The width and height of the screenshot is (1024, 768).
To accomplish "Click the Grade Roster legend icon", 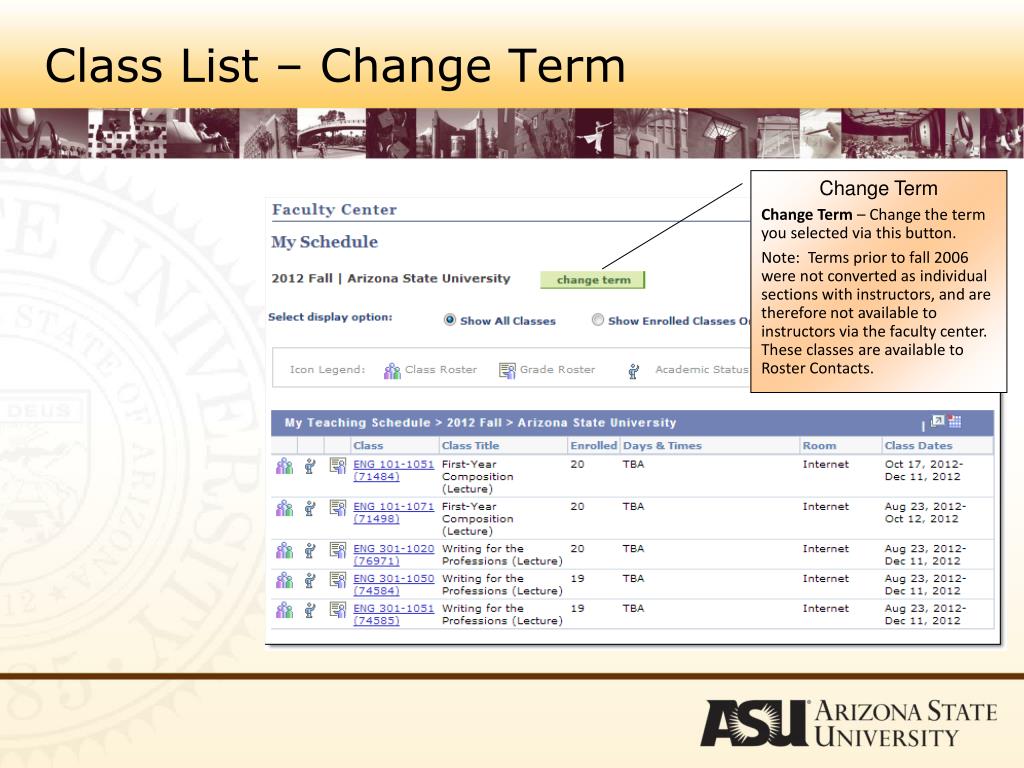I will coord(507,370).
